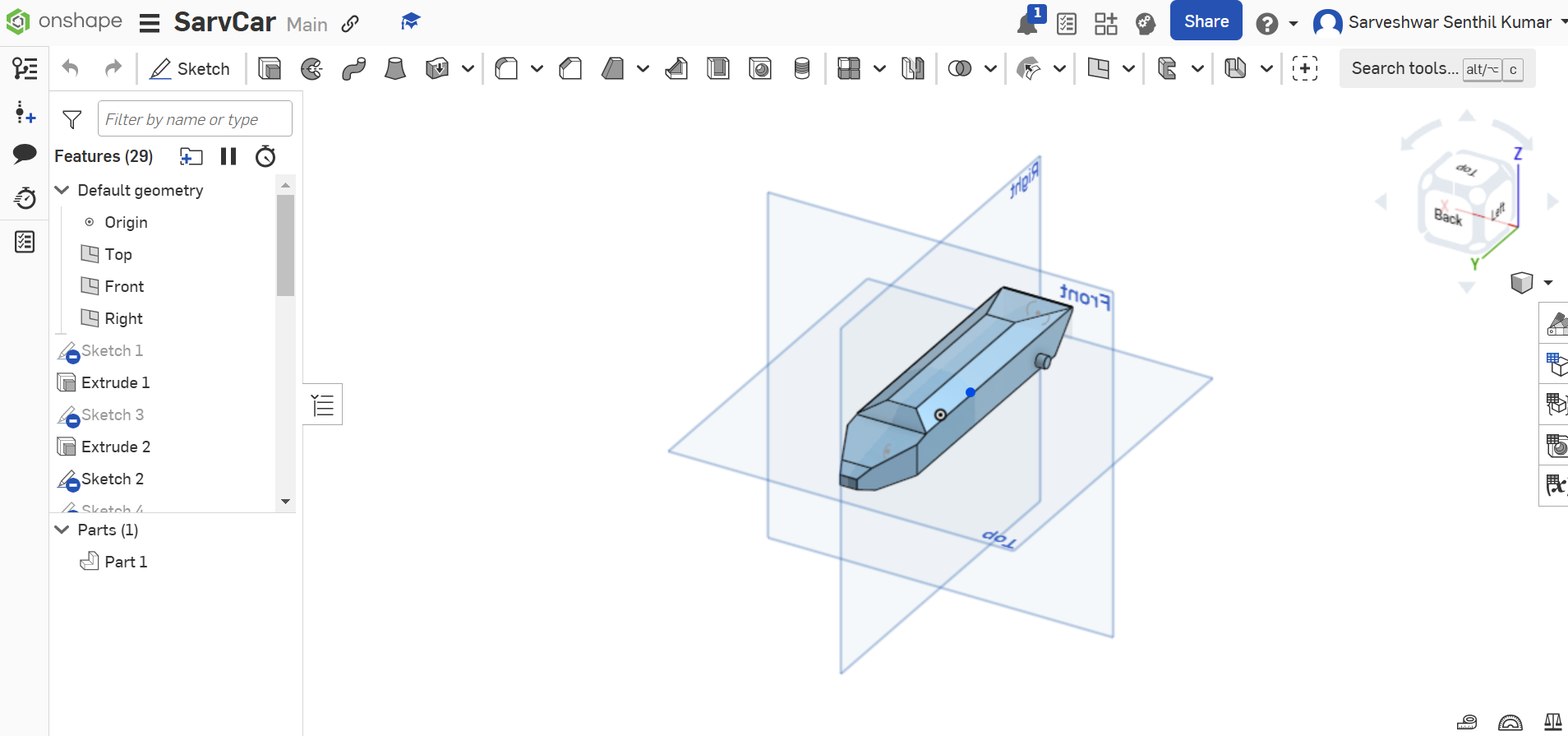Click the feature list scrollbar thumb
This screenshot has height=736, width=1568.
[285, 245]
